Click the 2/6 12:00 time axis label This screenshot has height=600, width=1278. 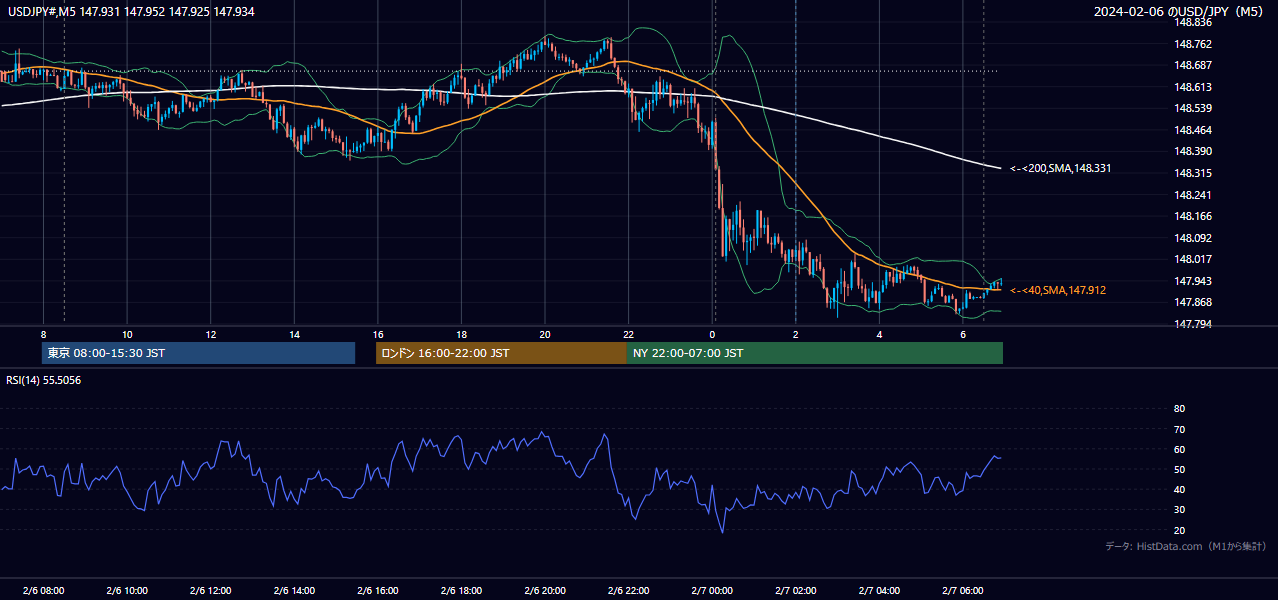click(x=210, y=590)
